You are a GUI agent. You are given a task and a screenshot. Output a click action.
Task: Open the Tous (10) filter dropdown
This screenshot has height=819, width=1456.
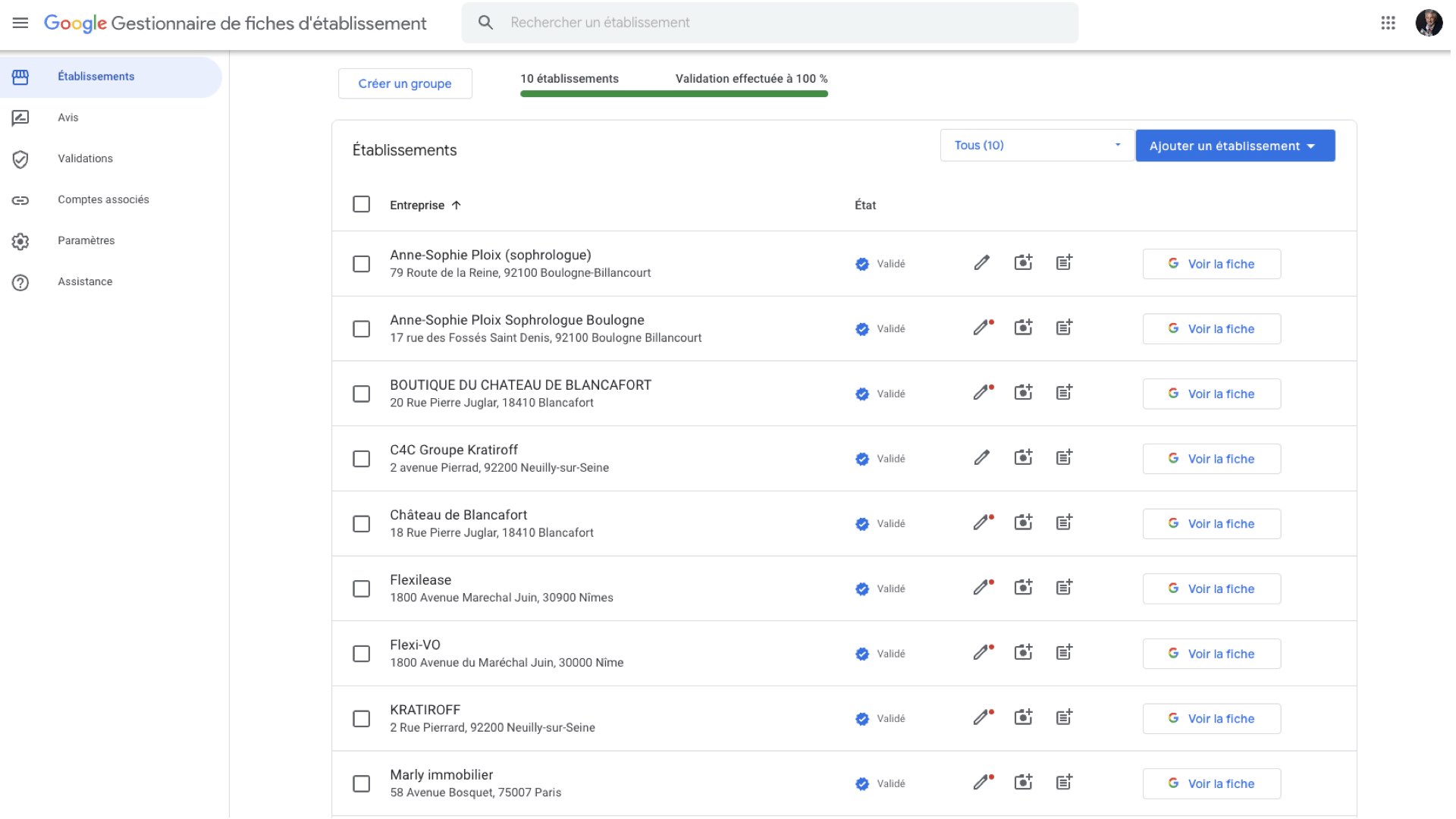[1037, 145]
